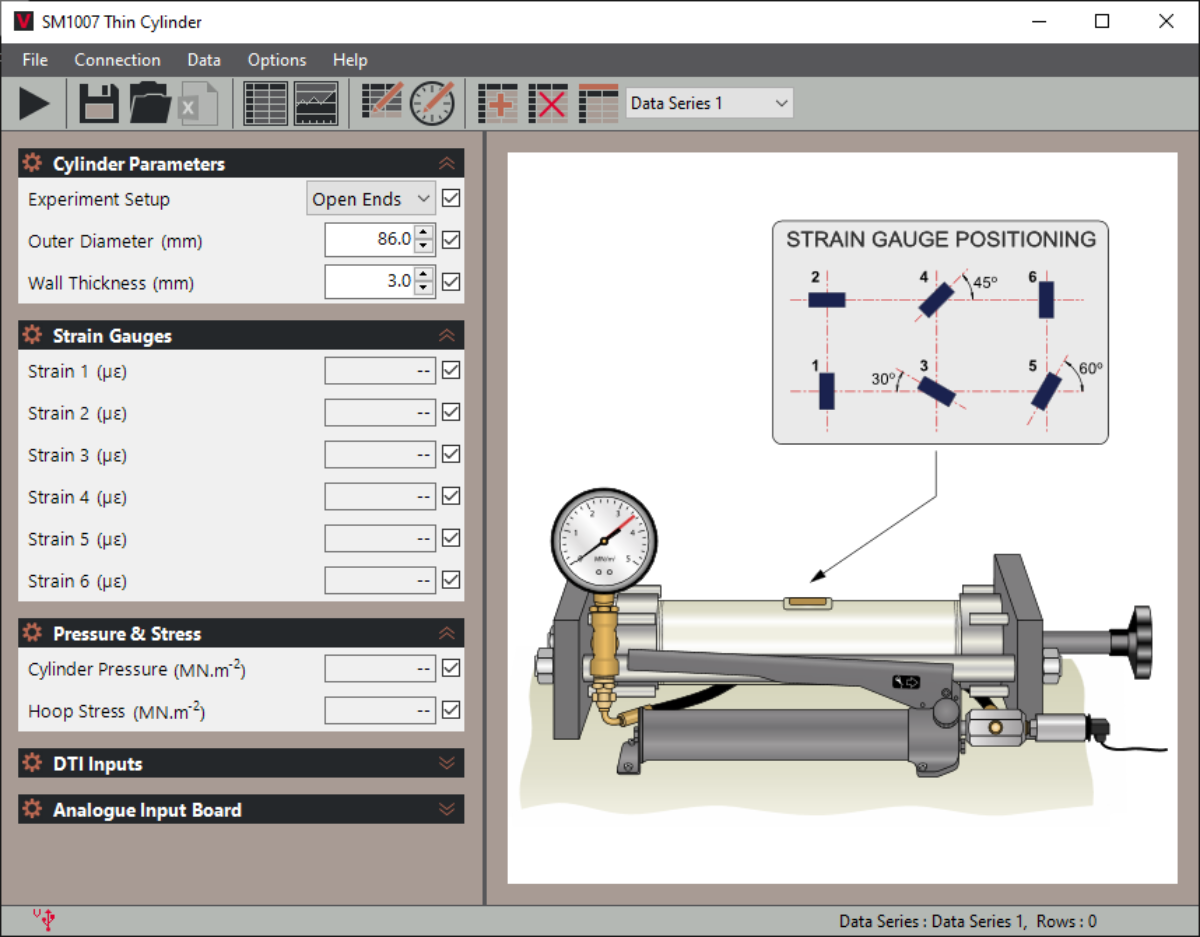Viewport: 1200px width, 937px height.
Task: Export to Excel spreadsheet icon
Action: (198, 103)
